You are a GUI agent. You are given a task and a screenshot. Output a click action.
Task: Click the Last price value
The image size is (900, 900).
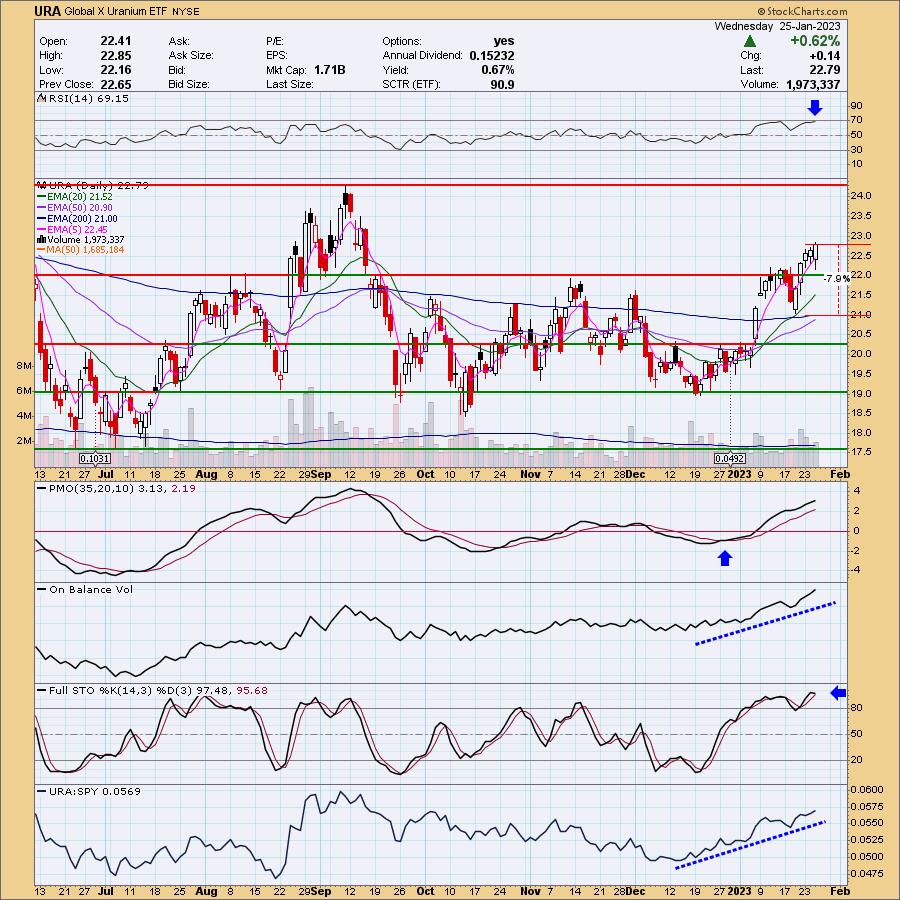click(825, 69)
